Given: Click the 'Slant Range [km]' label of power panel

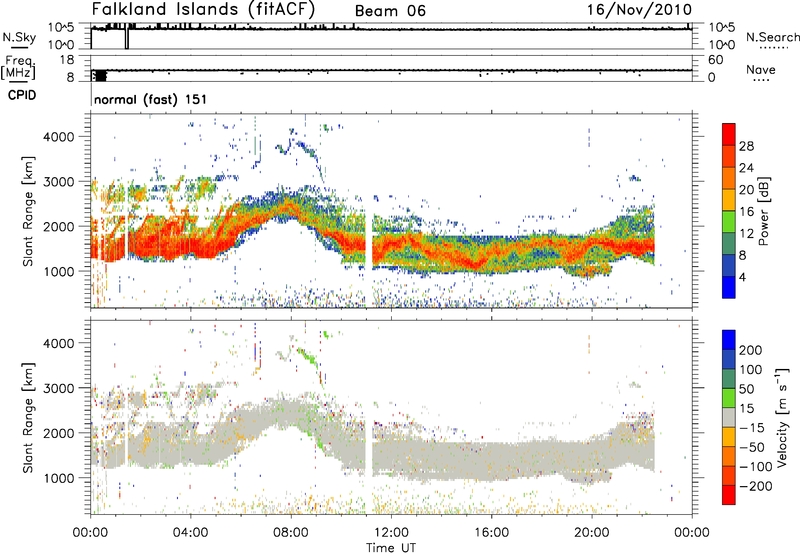Looking at the screenshot, I should click(28, 211).
